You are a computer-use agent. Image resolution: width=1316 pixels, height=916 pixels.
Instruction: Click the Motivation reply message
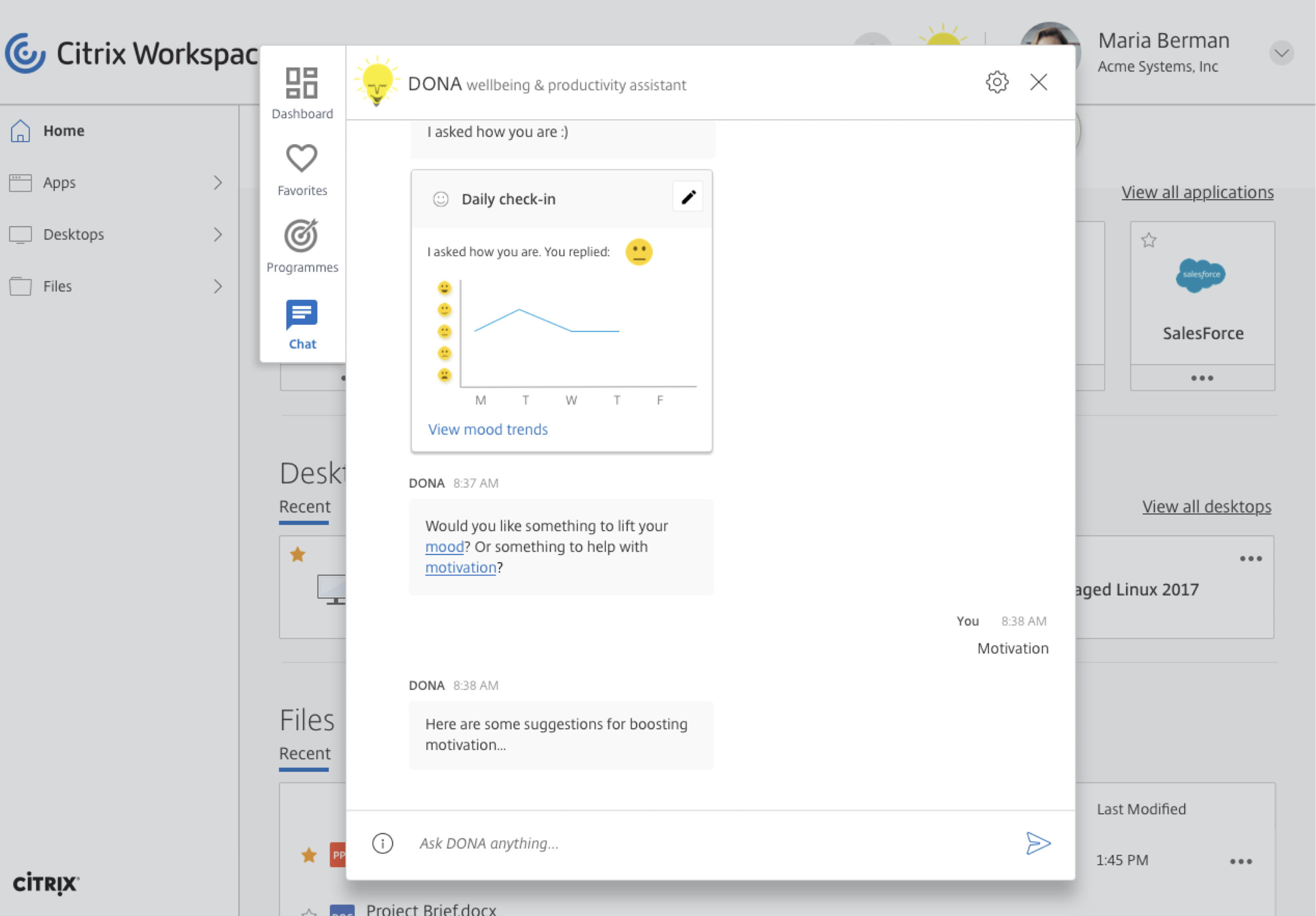click(x=1013, y=648)
